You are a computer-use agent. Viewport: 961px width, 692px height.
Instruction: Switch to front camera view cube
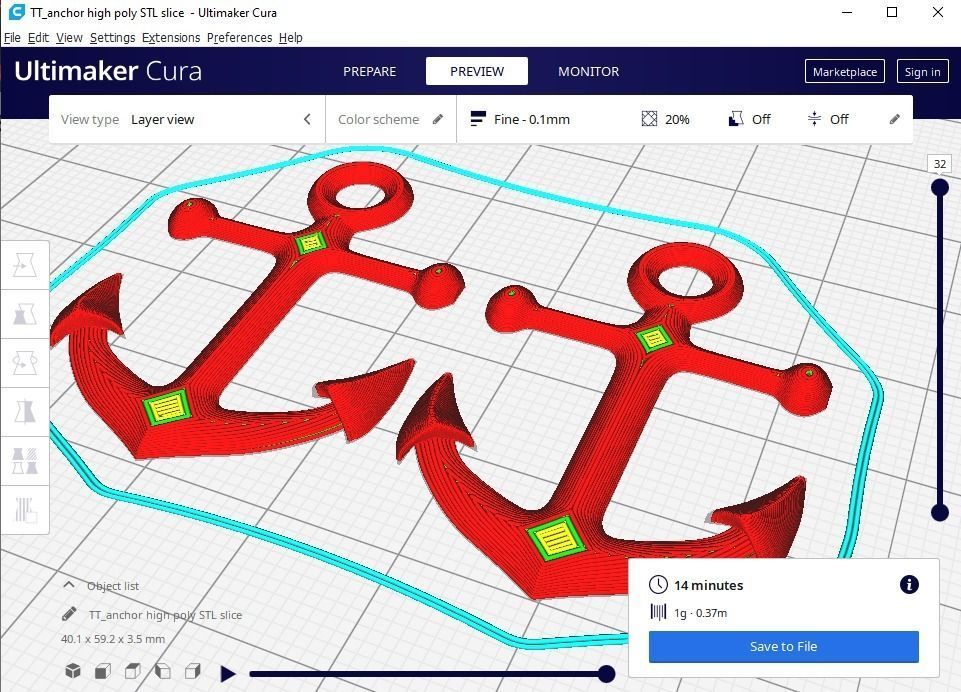click(x=103, y=671)
